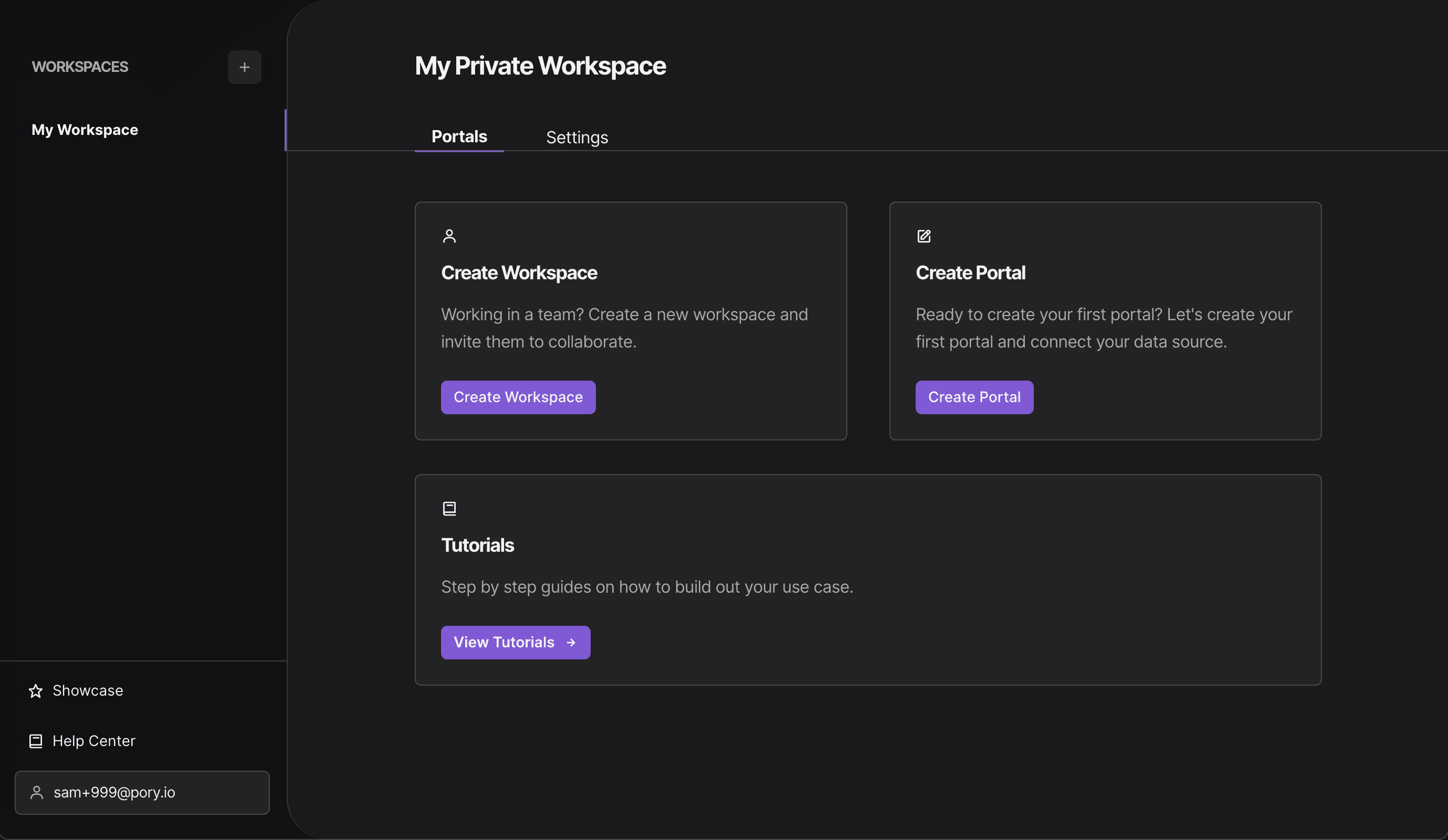Click the Create Portal card heading
Screen dimensions: 1448x840
970,272
